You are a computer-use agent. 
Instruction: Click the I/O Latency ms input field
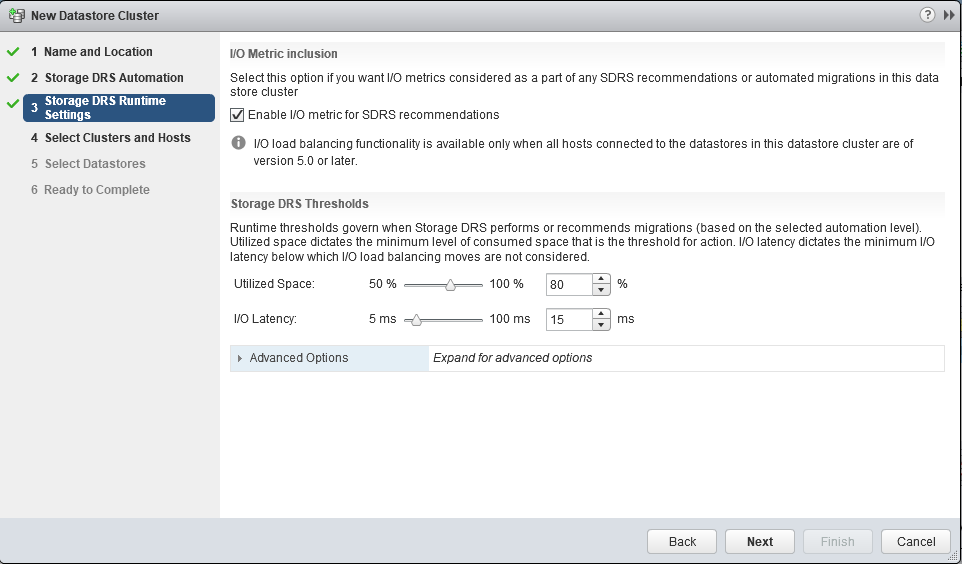[569, 320]
